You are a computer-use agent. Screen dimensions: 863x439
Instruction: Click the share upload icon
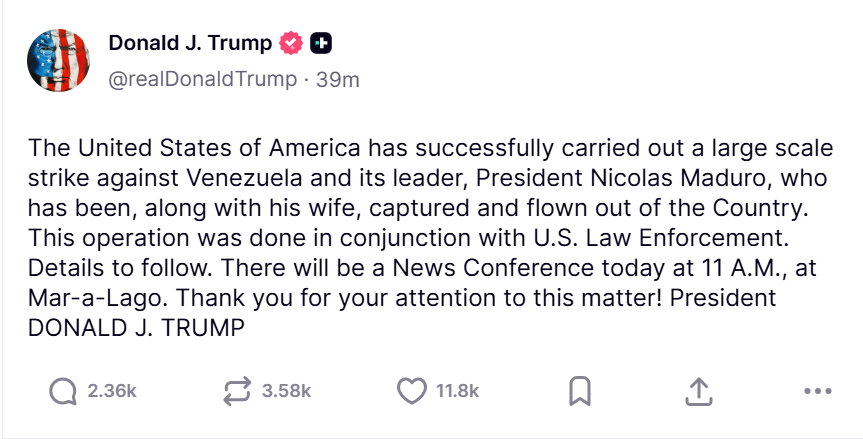point(699,391)
